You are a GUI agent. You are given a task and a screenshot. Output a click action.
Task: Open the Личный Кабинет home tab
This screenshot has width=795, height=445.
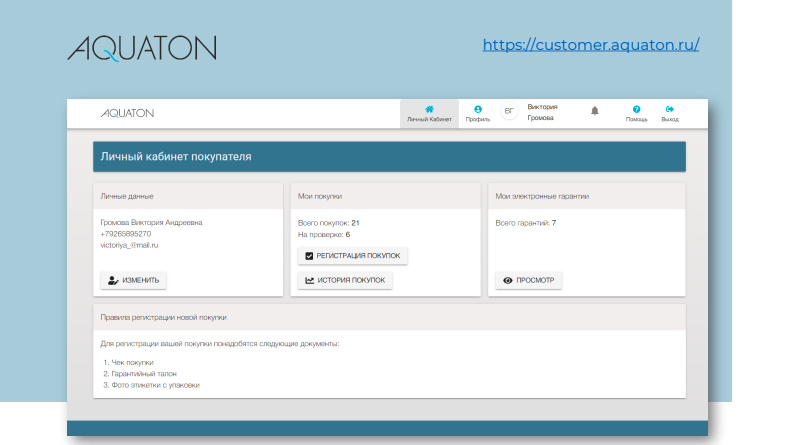tap(429, 114)
